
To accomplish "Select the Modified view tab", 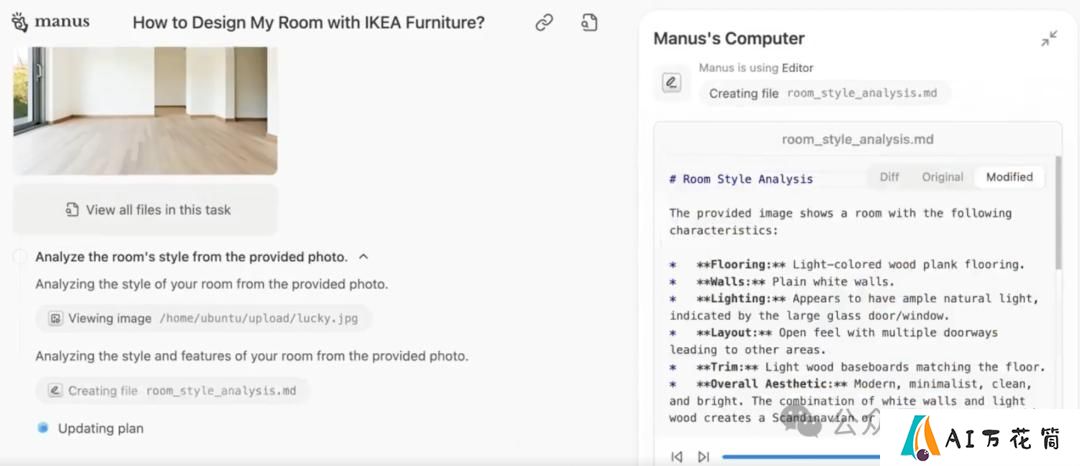I will pos(1009,177).
